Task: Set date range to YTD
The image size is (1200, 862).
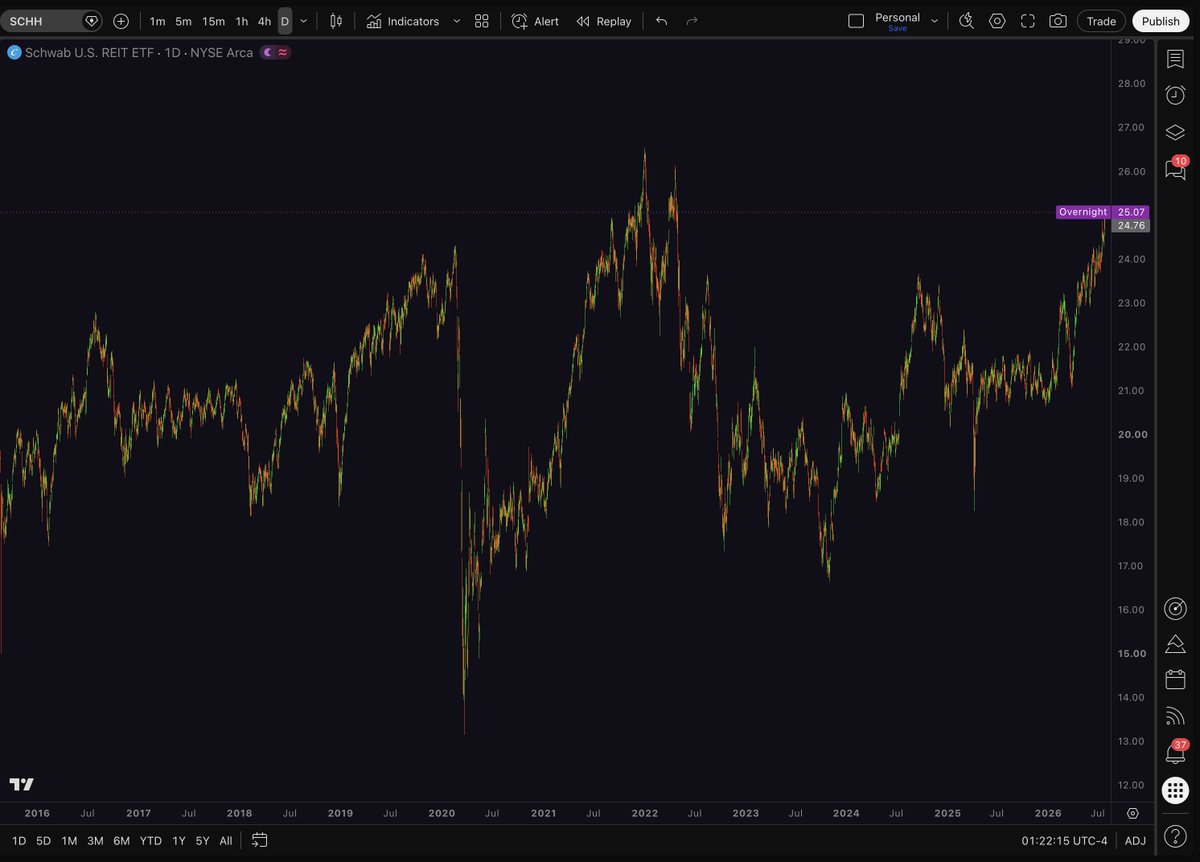Action: [x=151, y=841]
